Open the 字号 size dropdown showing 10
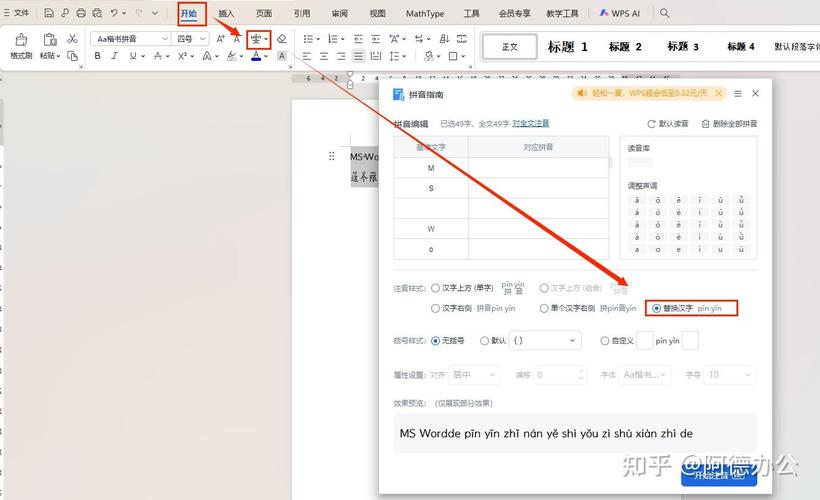Viewport: 820px width, 500px height. 730,375
